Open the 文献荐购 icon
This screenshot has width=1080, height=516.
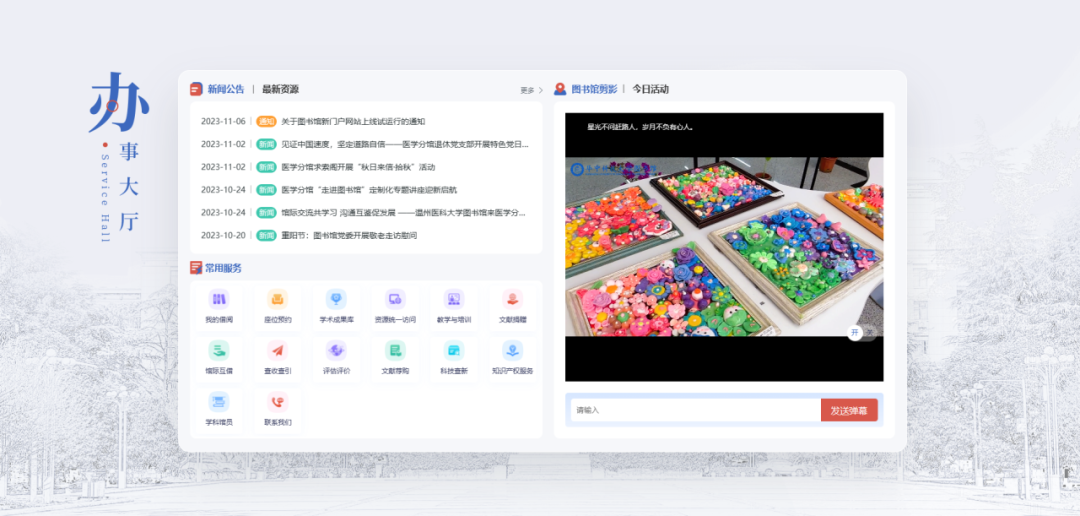[395, 350]
